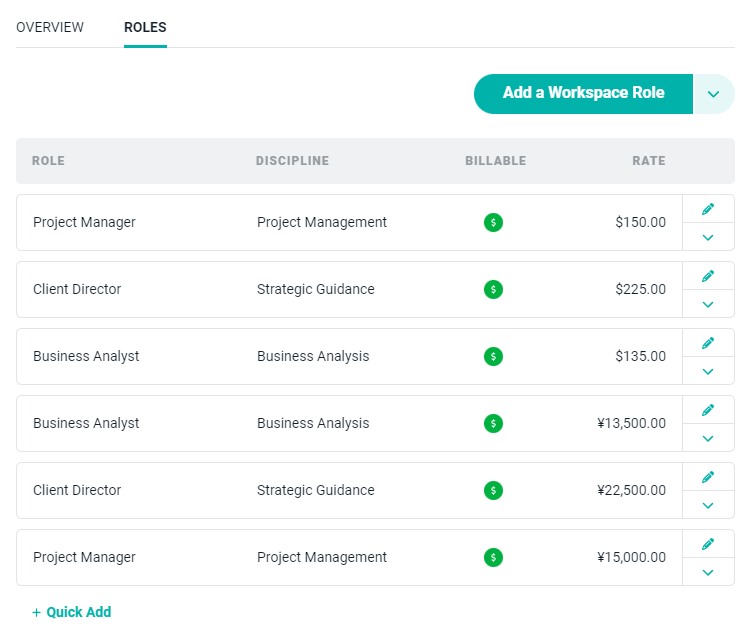The image size is (742, 632).
Task: Expand the ¥22,500.00 Client Director row chevron
Action: tap(708, 505)
